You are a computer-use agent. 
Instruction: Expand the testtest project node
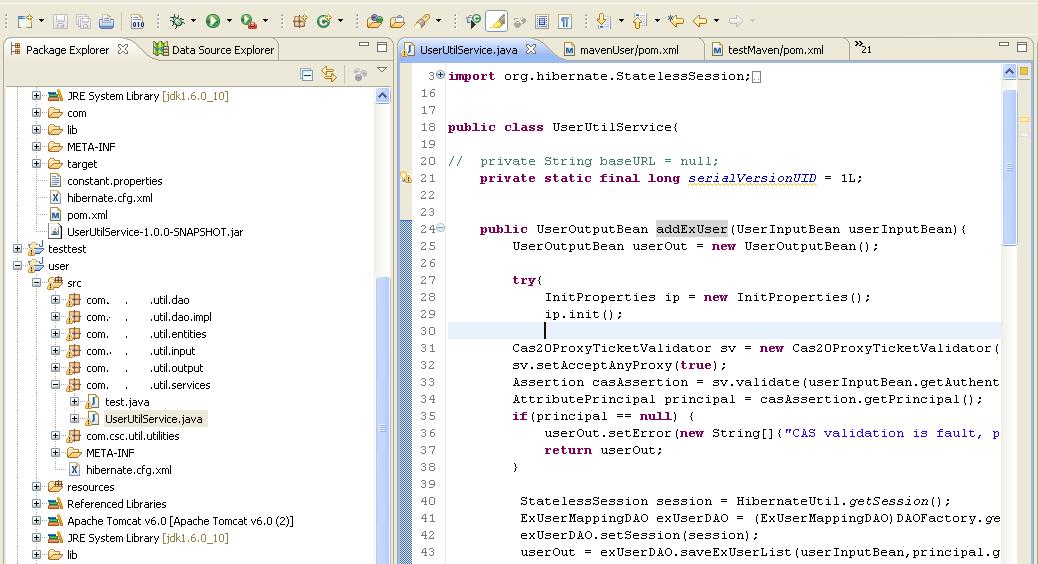tap(17, 249)
